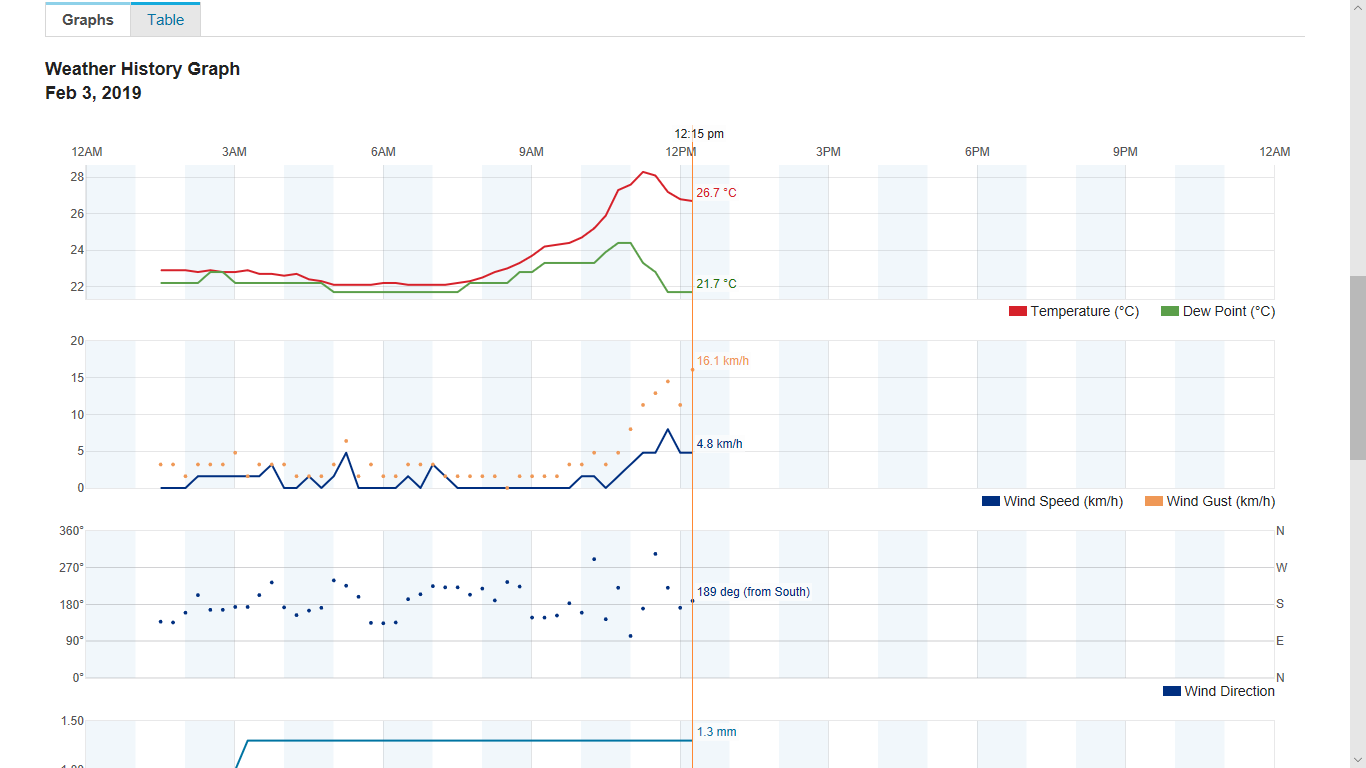Click the '1.3 mm' precipitation reading
The image size is (1366, 768).
717,732
